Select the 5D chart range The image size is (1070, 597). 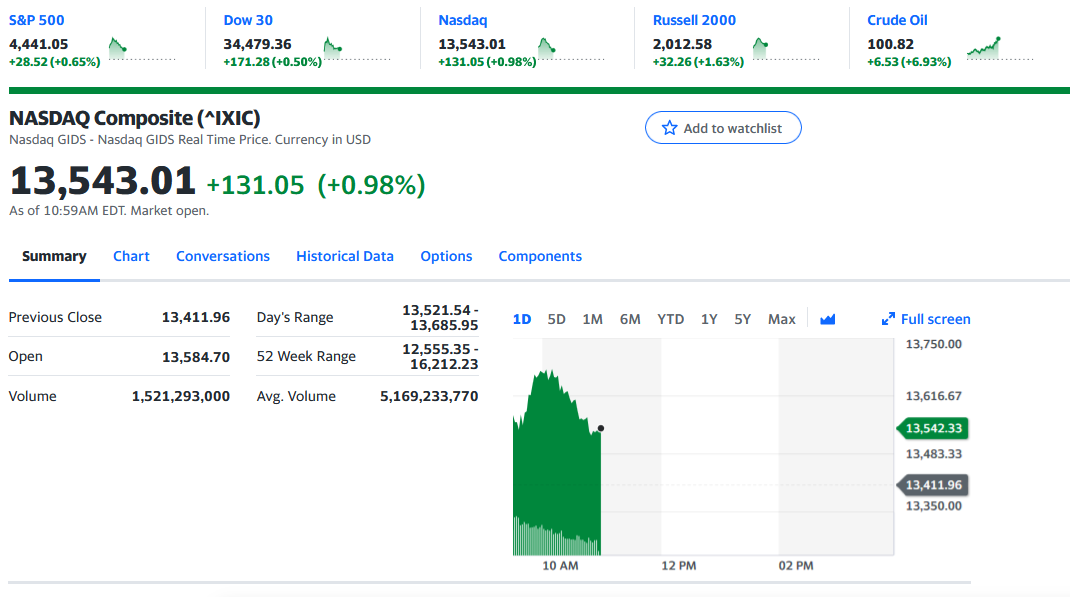(556, 319)
